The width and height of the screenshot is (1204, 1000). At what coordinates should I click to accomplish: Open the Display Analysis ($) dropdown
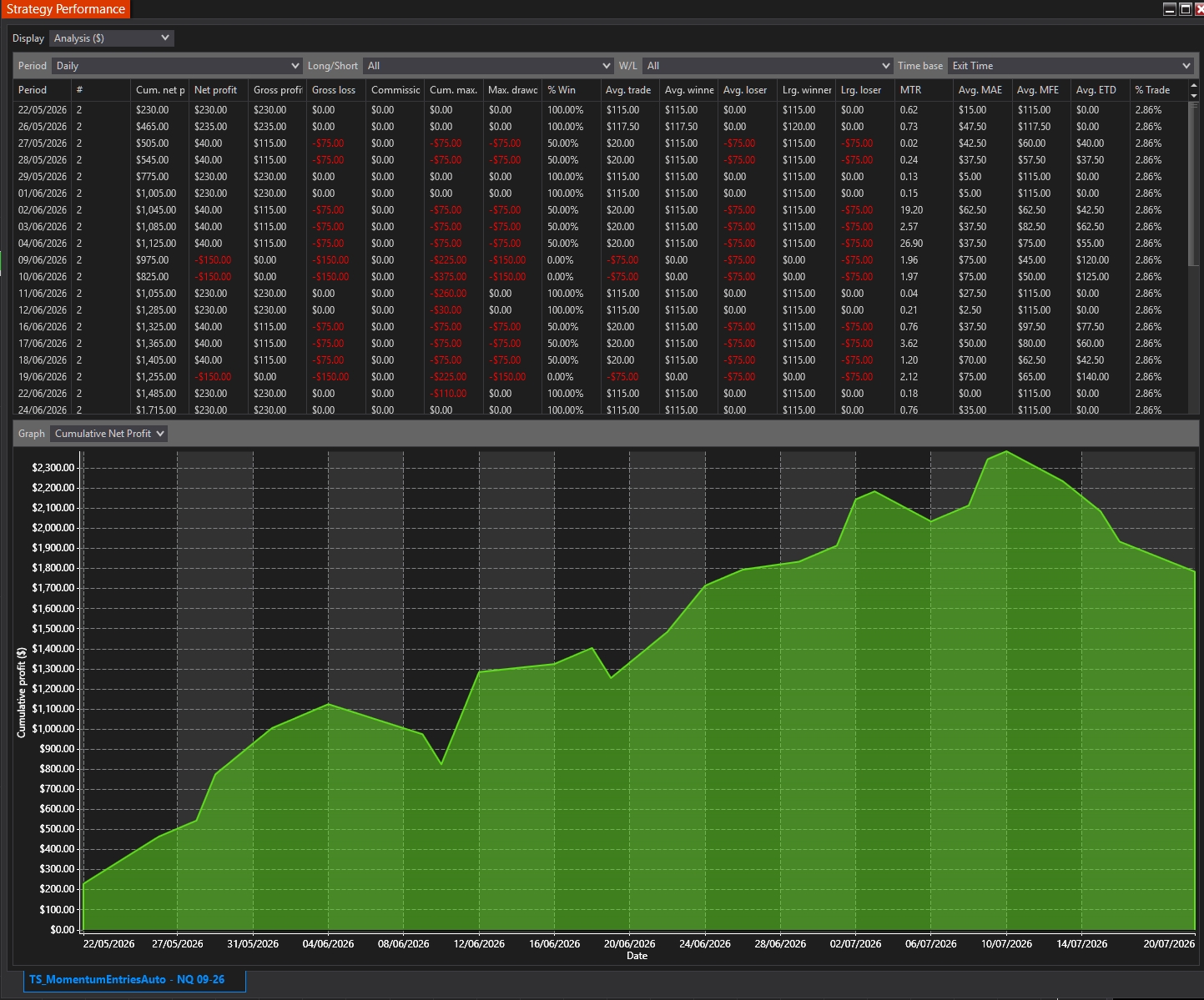(112, 38)
